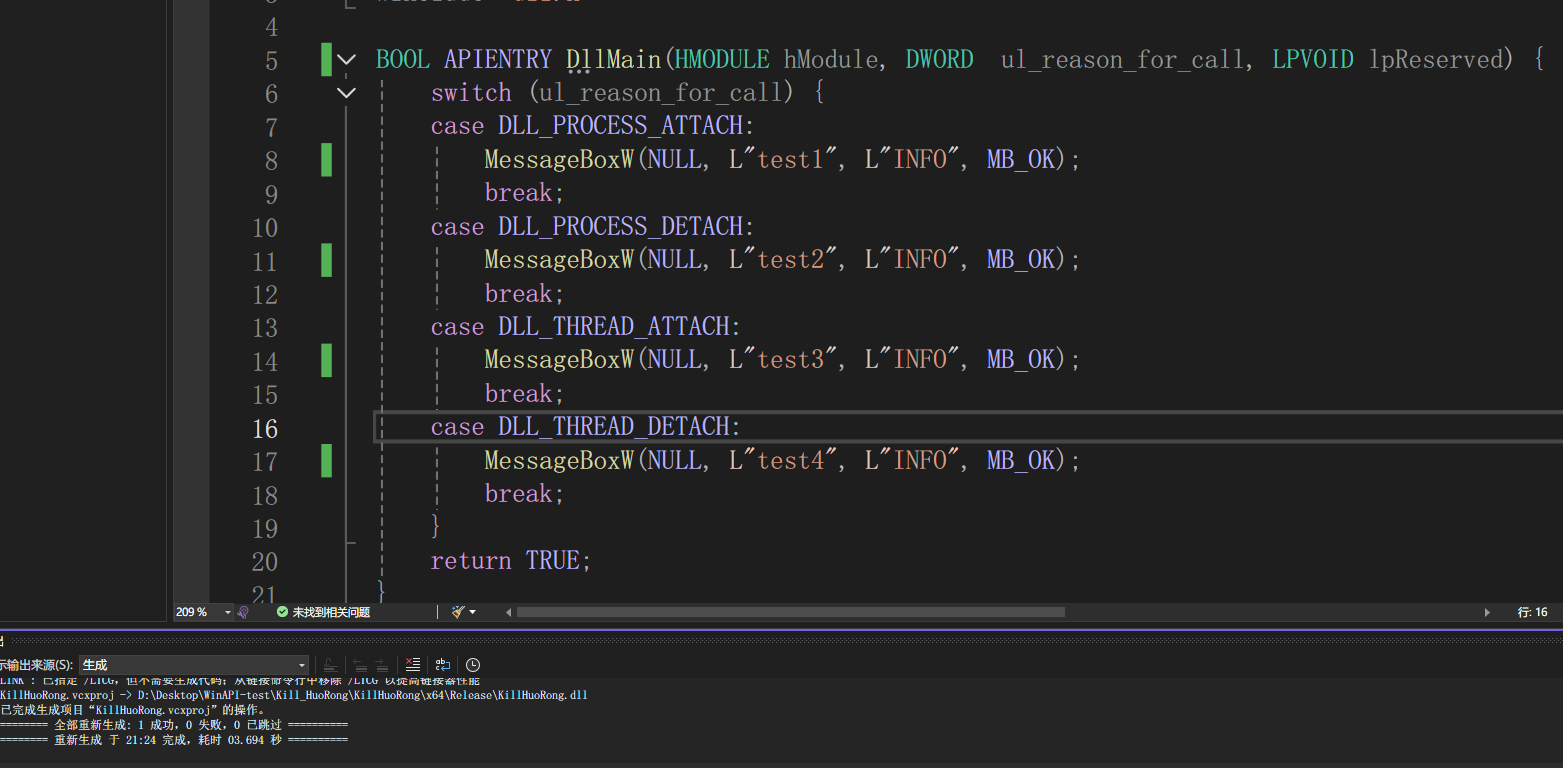Run Code Cleanup with the broom icon

(x=458, y=611)
